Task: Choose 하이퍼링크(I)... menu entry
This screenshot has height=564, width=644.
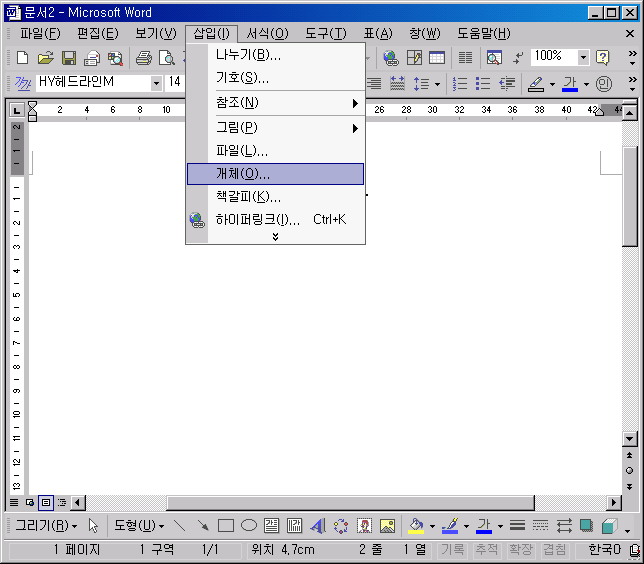Action: click(275, 220)
